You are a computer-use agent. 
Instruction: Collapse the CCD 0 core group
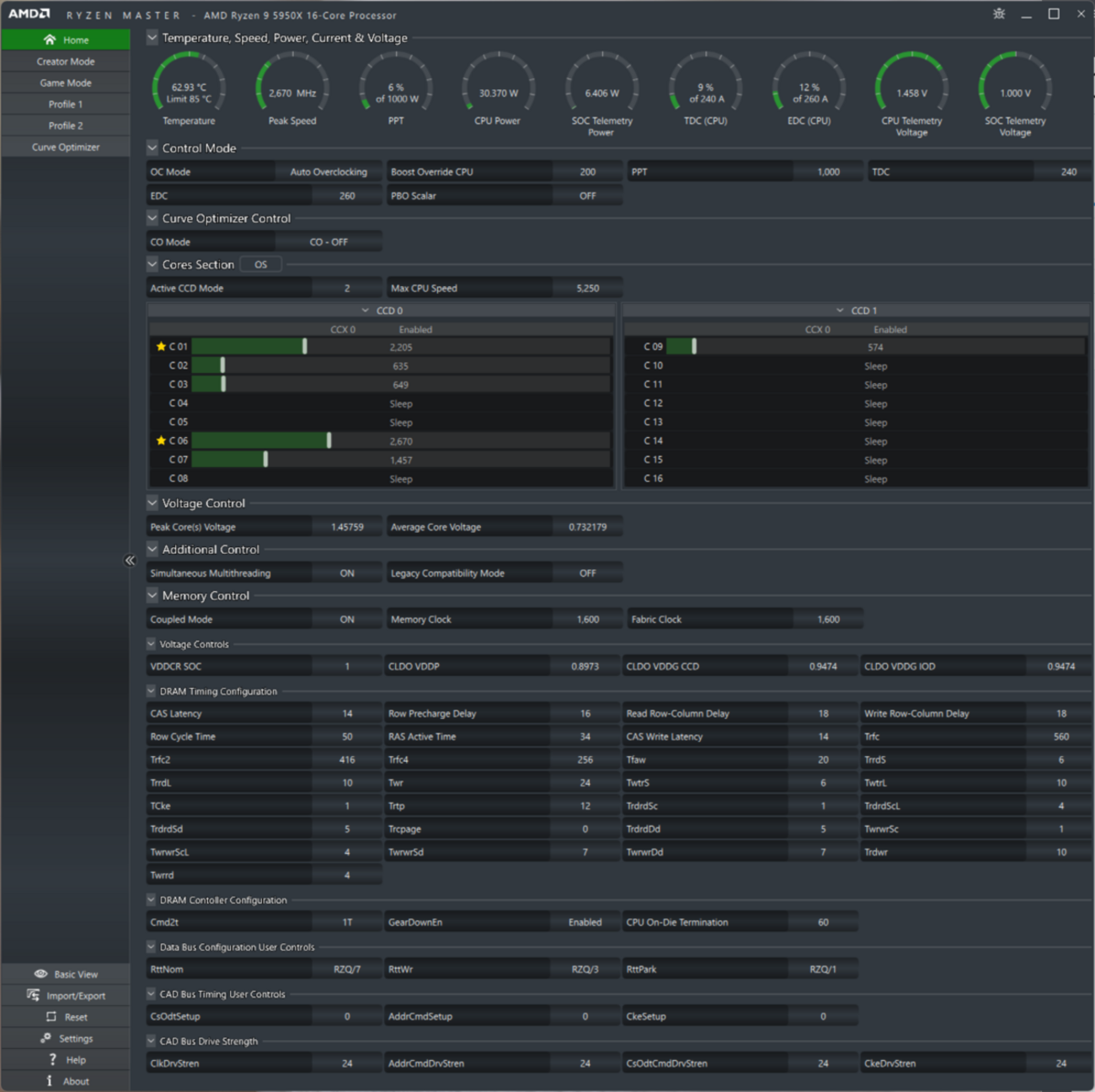tap(366, 311)
